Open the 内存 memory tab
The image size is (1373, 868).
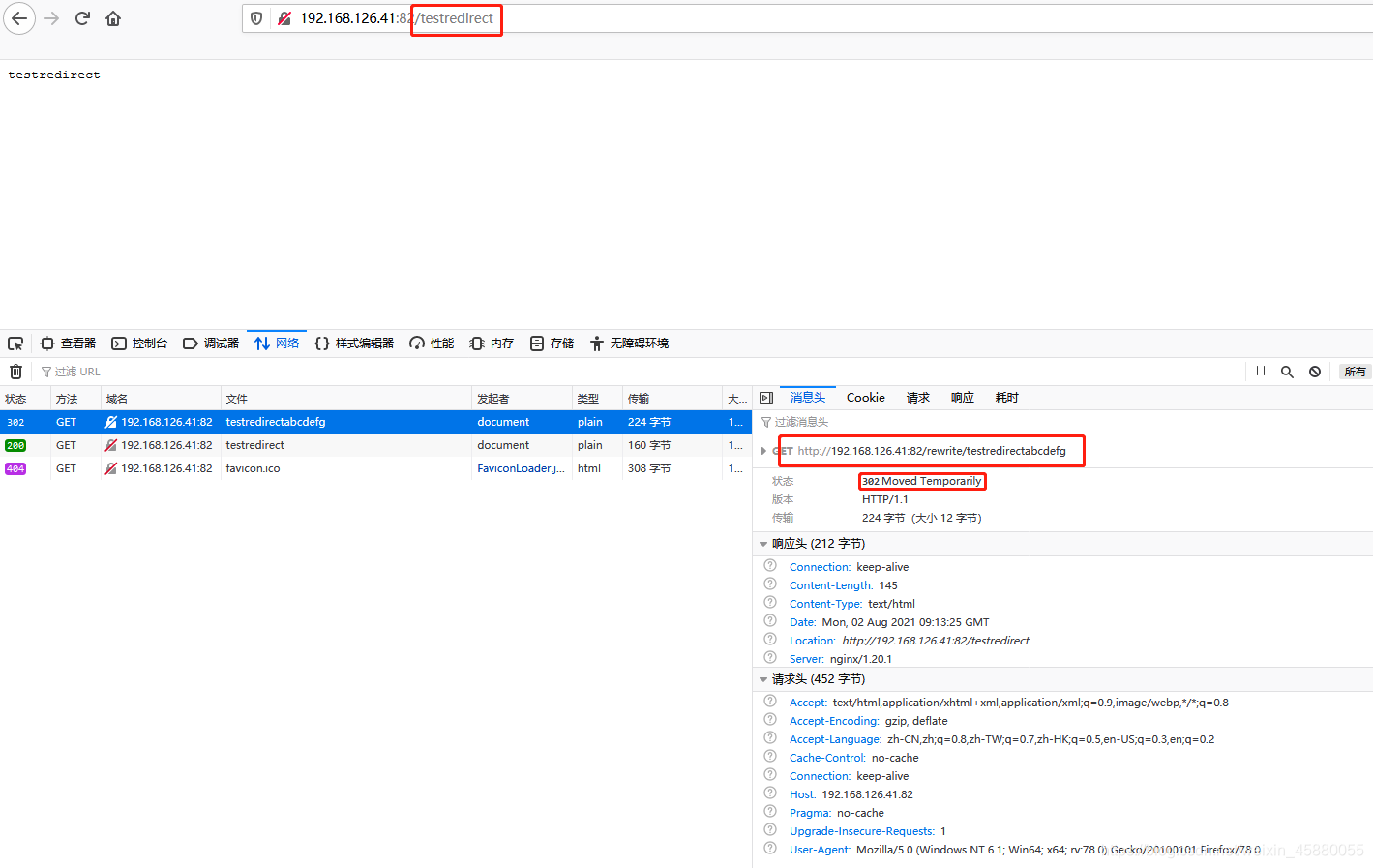pos(492,344)
